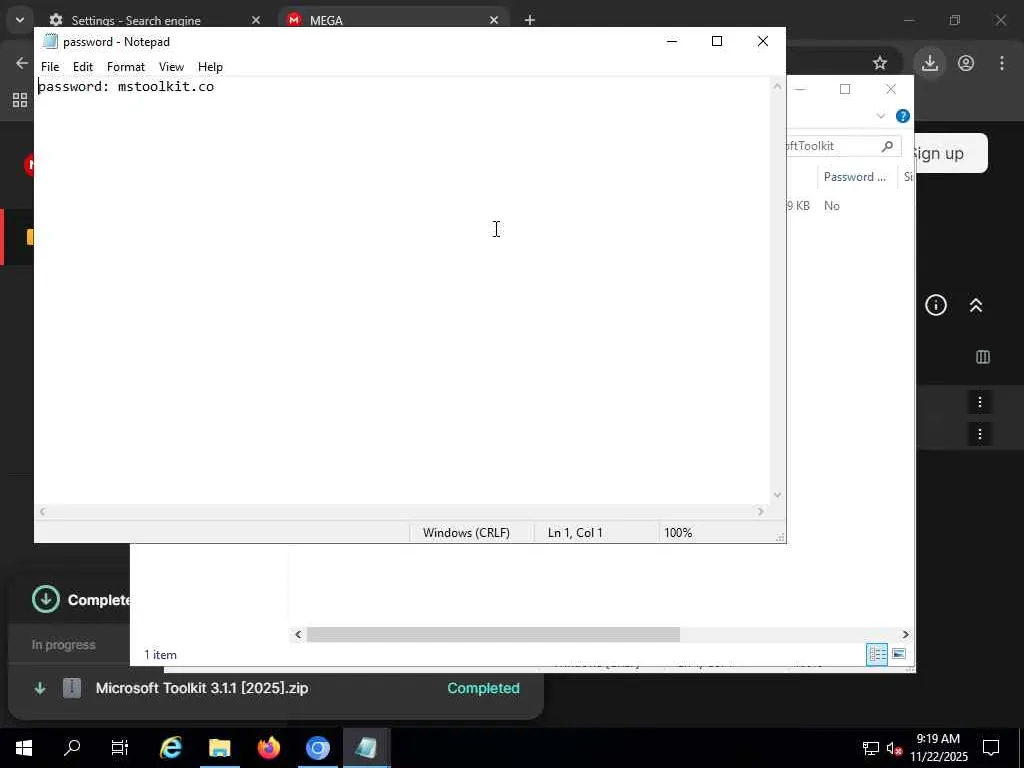Image resolution: width=1024 pixels, height=768 pixels.
Task: Click the Completed downloads circle icon
Action: [x=46, y=600]
